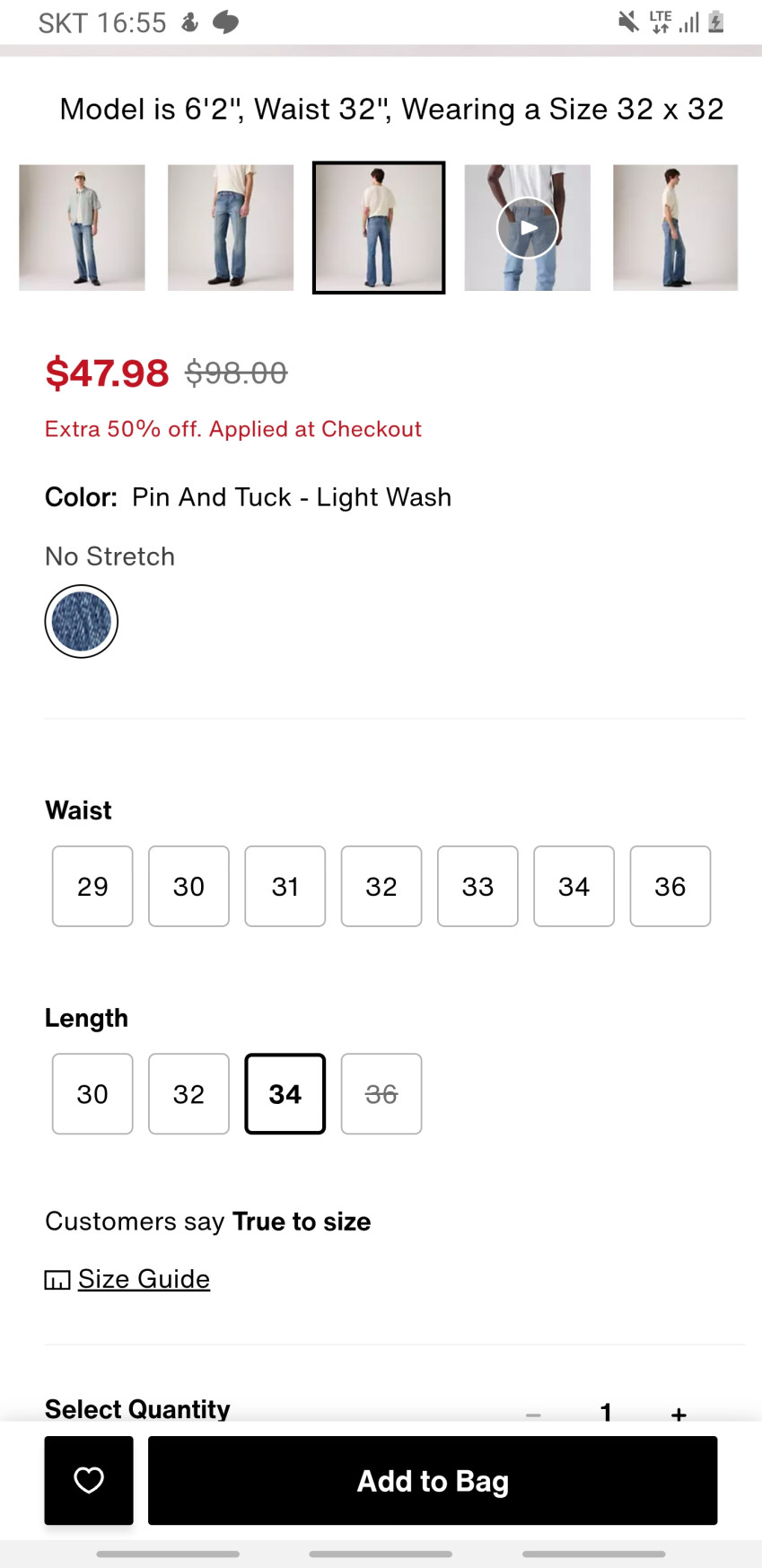The image size is (762, 1568).
Task: Tap the muted notification status icon
Action: pos(628,22)
